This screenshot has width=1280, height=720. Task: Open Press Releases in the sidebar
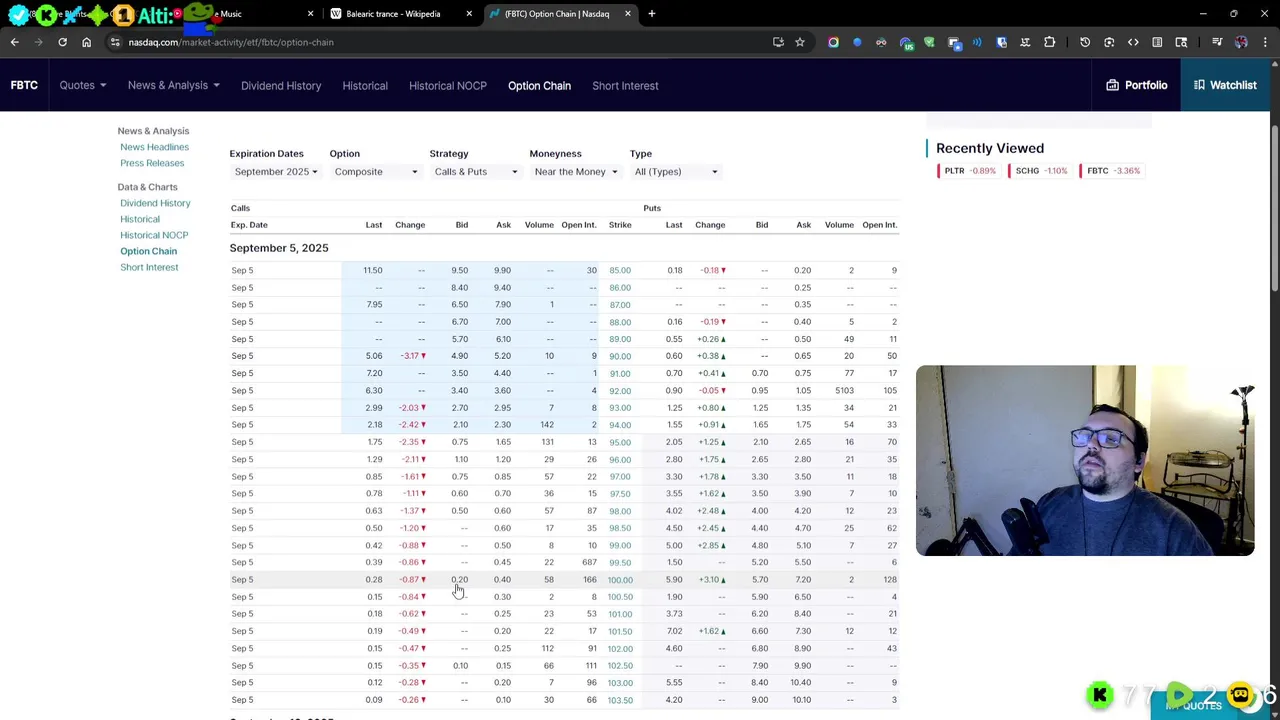[152, 163]
